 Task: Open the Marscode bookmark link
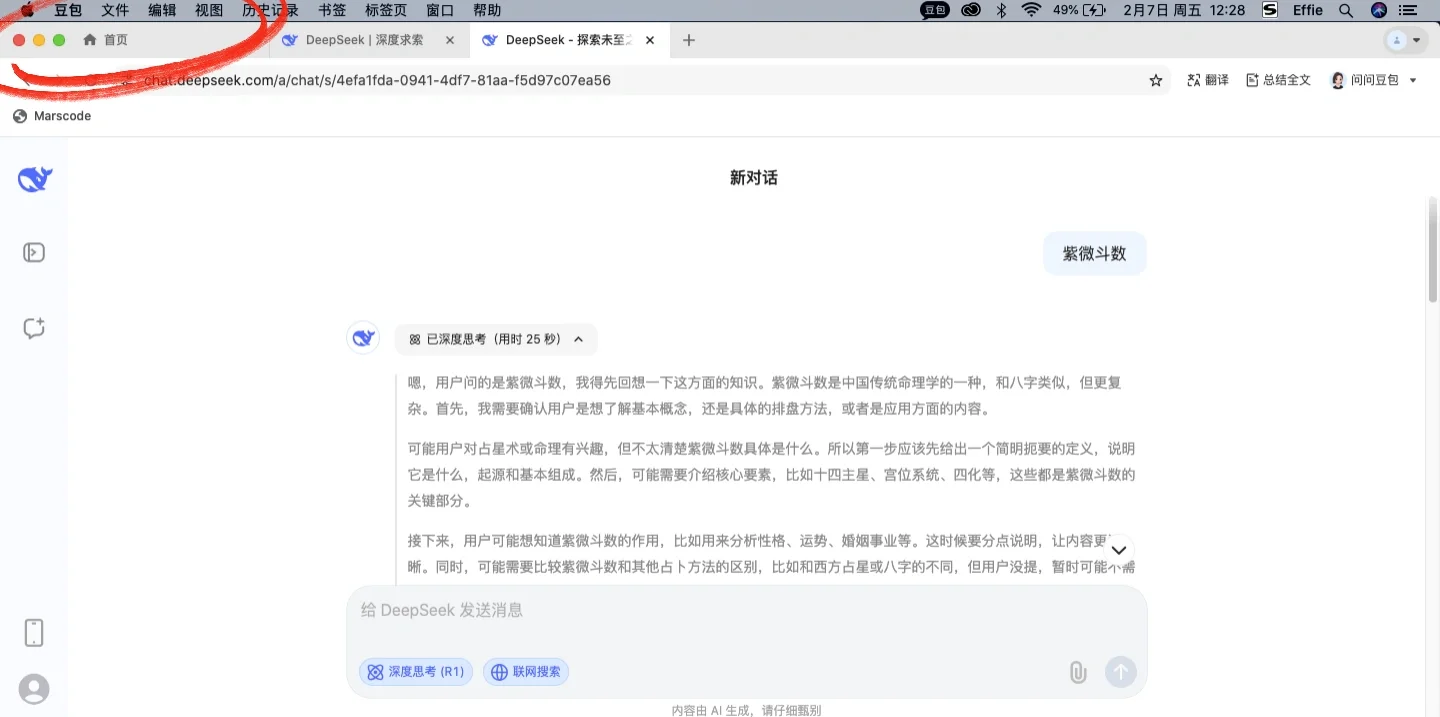pyautogui.click(x=51, y=115)
